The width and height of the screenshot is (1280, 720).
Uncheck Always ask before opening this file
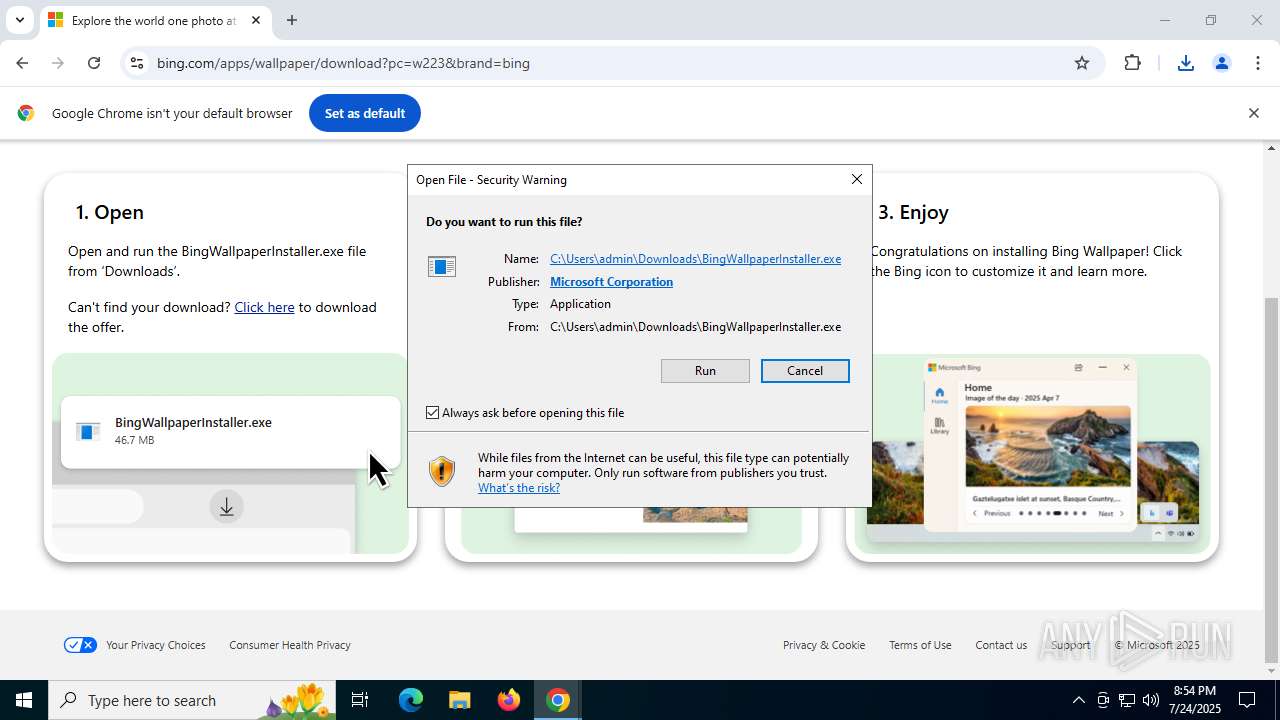point(433,412)
